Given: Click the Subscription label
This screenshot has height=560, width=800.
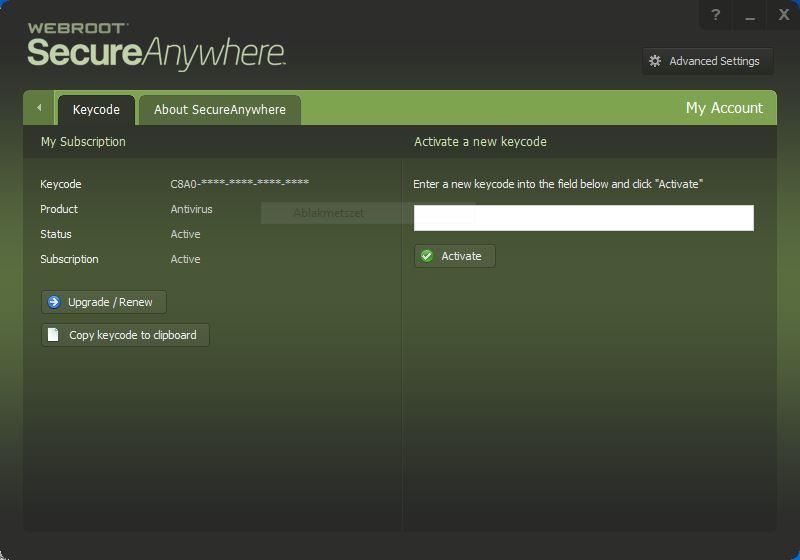Looking at the screenshot, I should [x=69, y=259].
